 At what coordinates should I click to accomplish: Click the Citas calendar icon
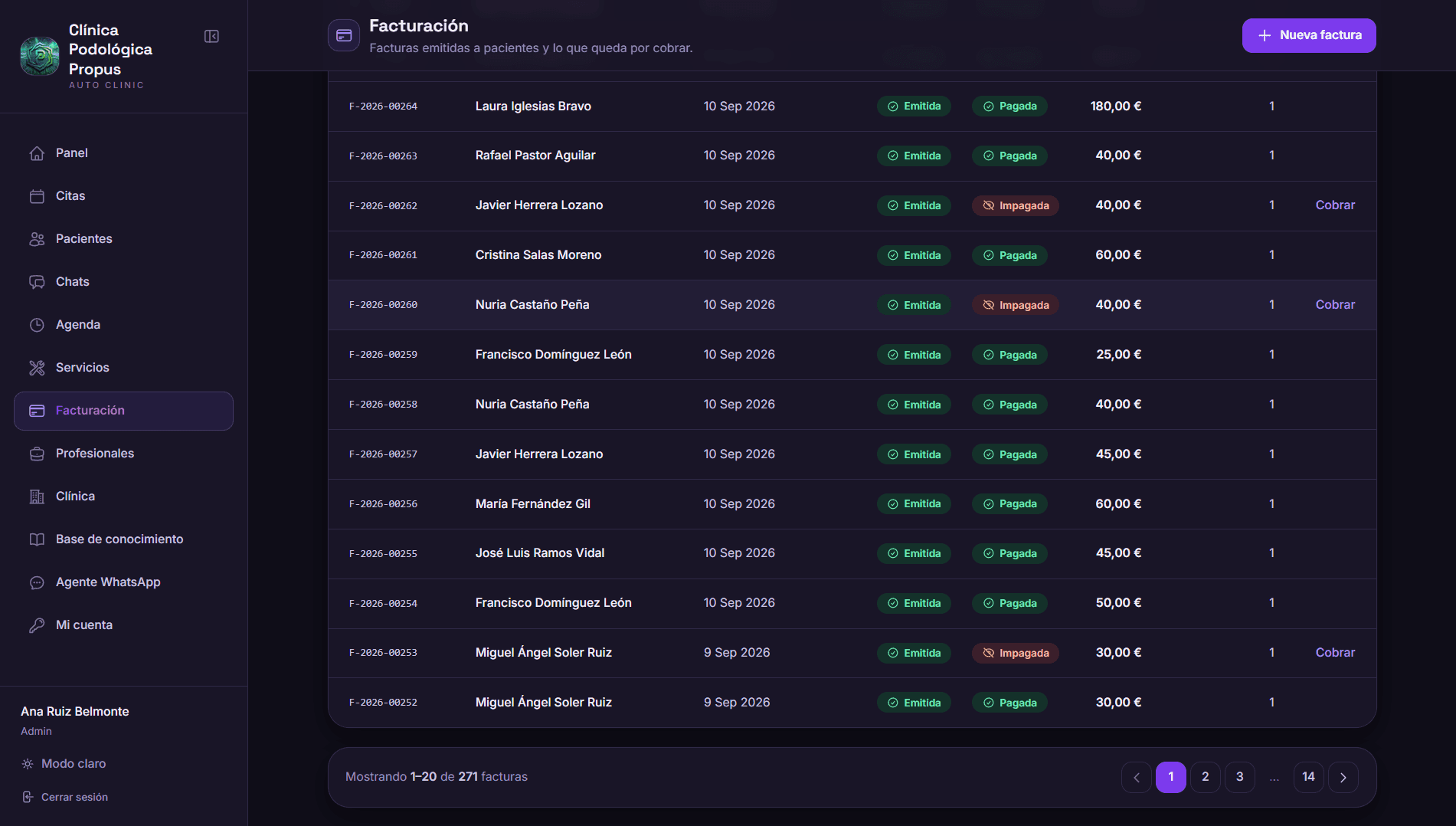pyautogui.click(x=37, y=196)
